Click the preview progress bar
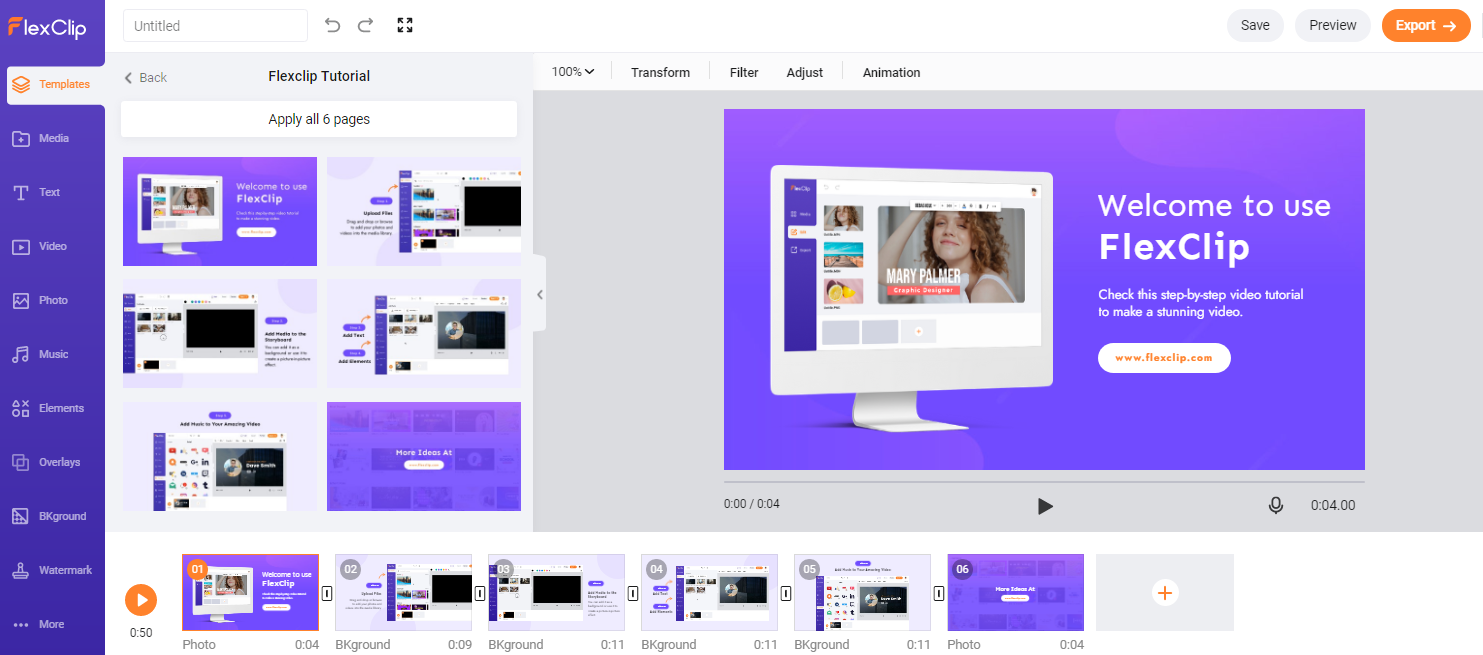 pos(1044,482)
